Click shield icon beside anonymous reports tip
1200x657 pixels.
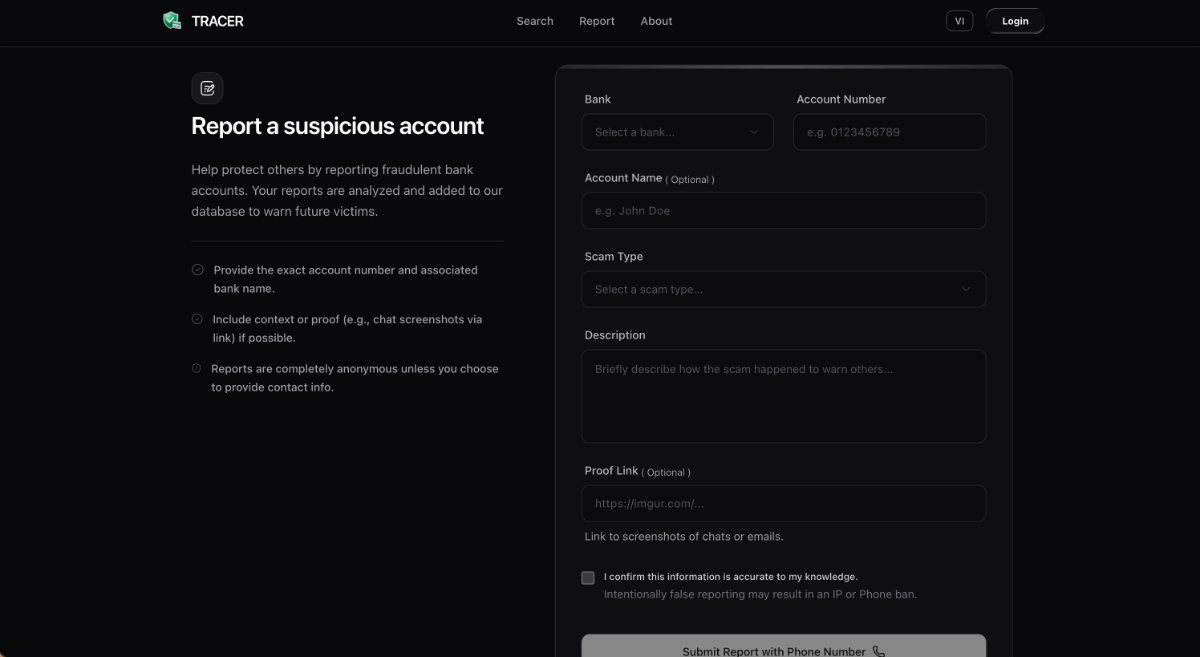click(197, 368)
